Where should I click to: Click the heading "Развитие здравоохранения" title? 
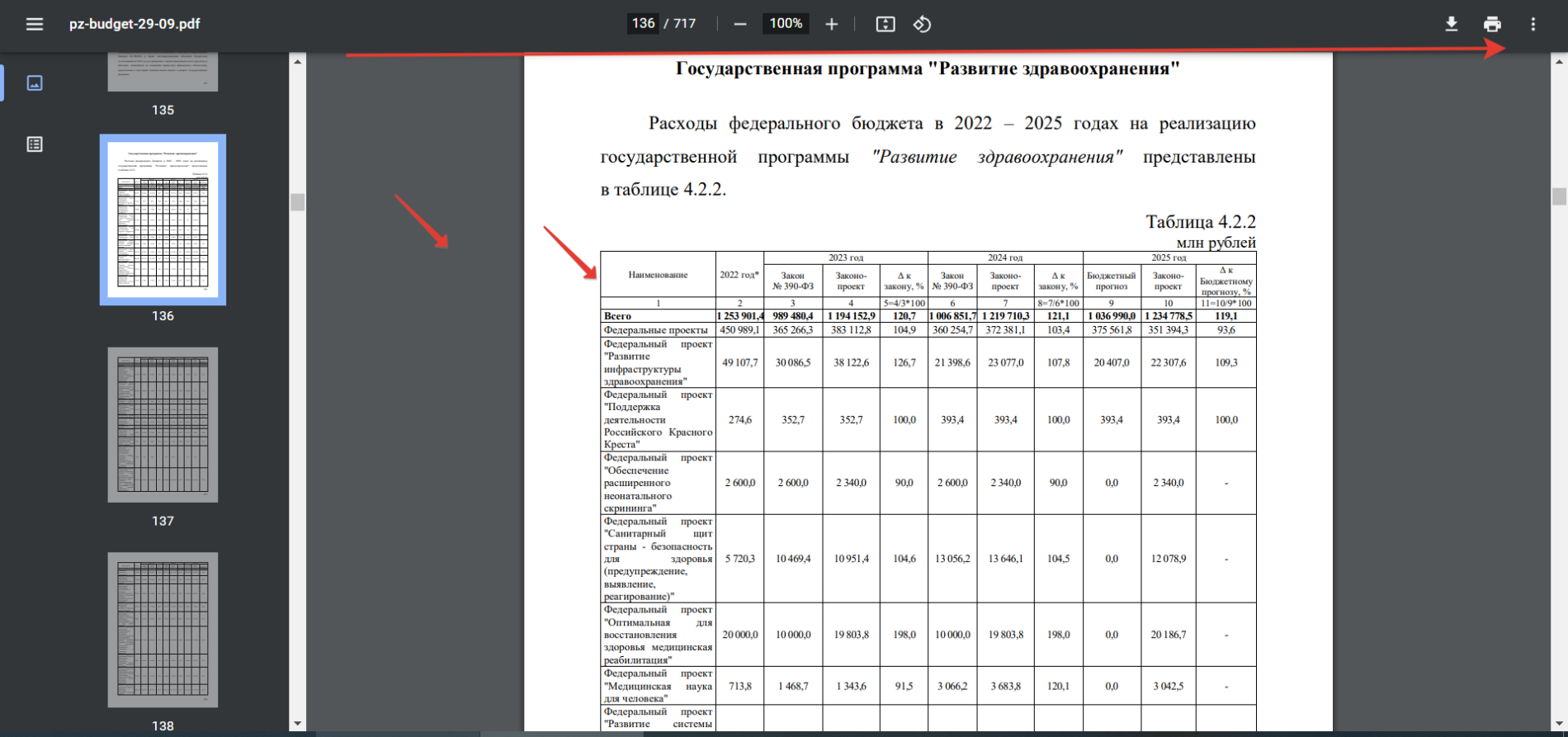(928, 69)
